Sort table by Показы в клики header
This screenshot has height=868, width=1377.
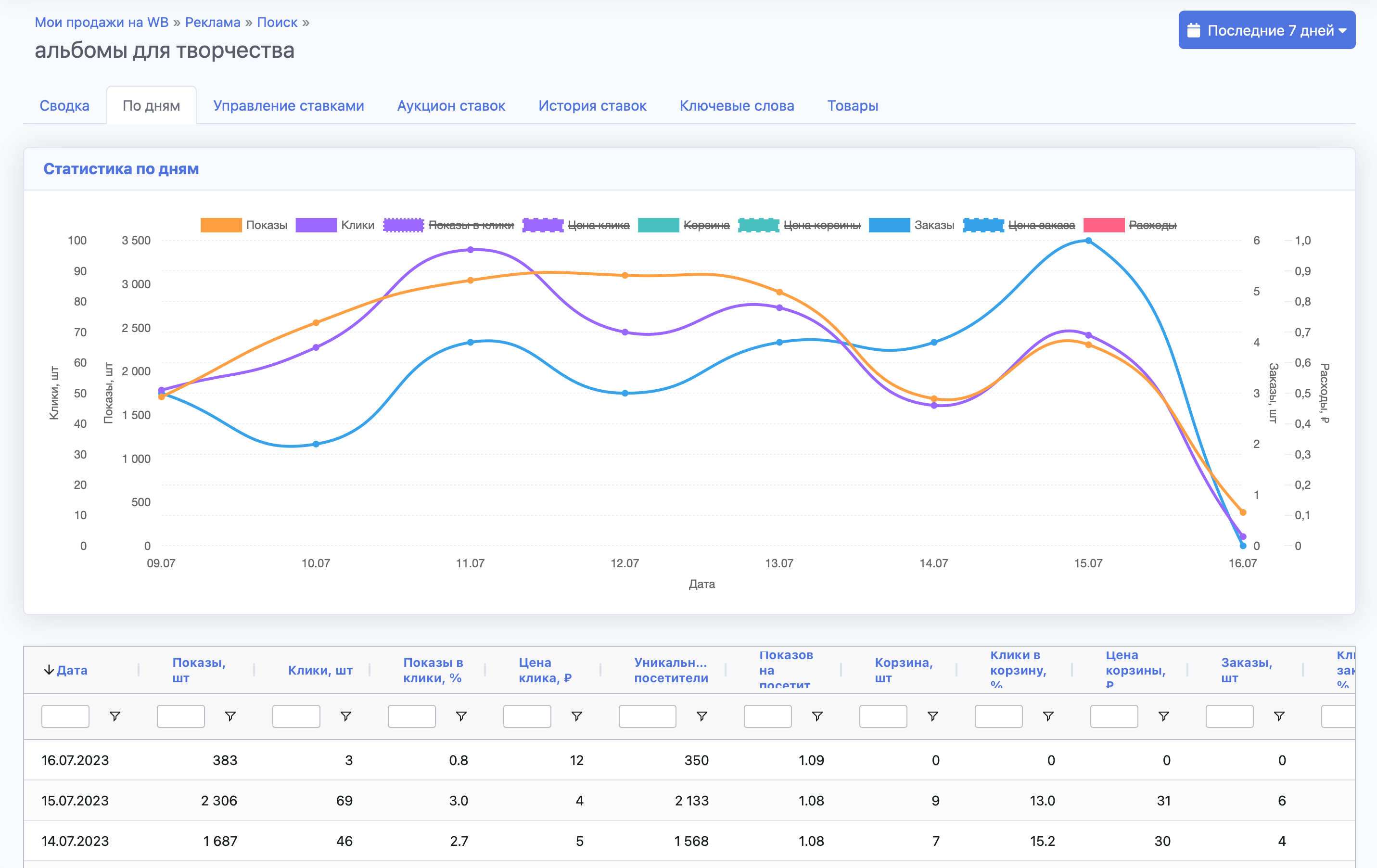433,670
